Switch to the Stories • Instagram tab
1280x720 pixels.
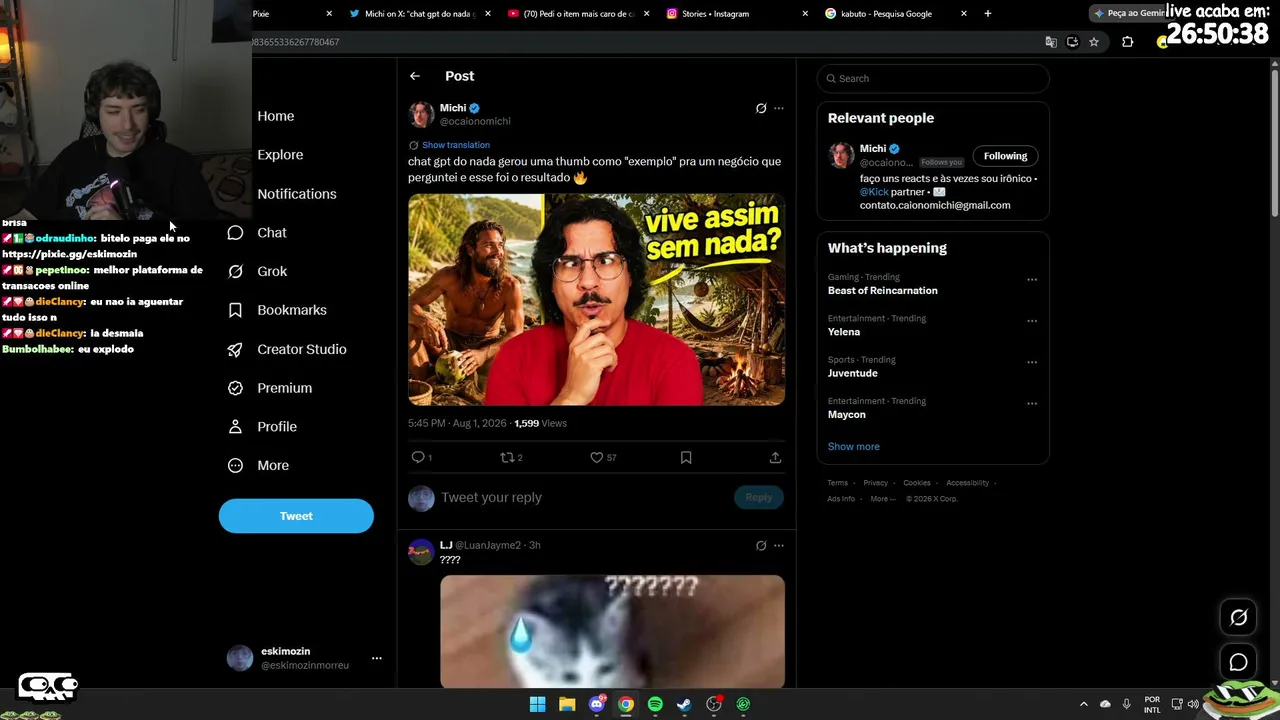pos(736,14)
